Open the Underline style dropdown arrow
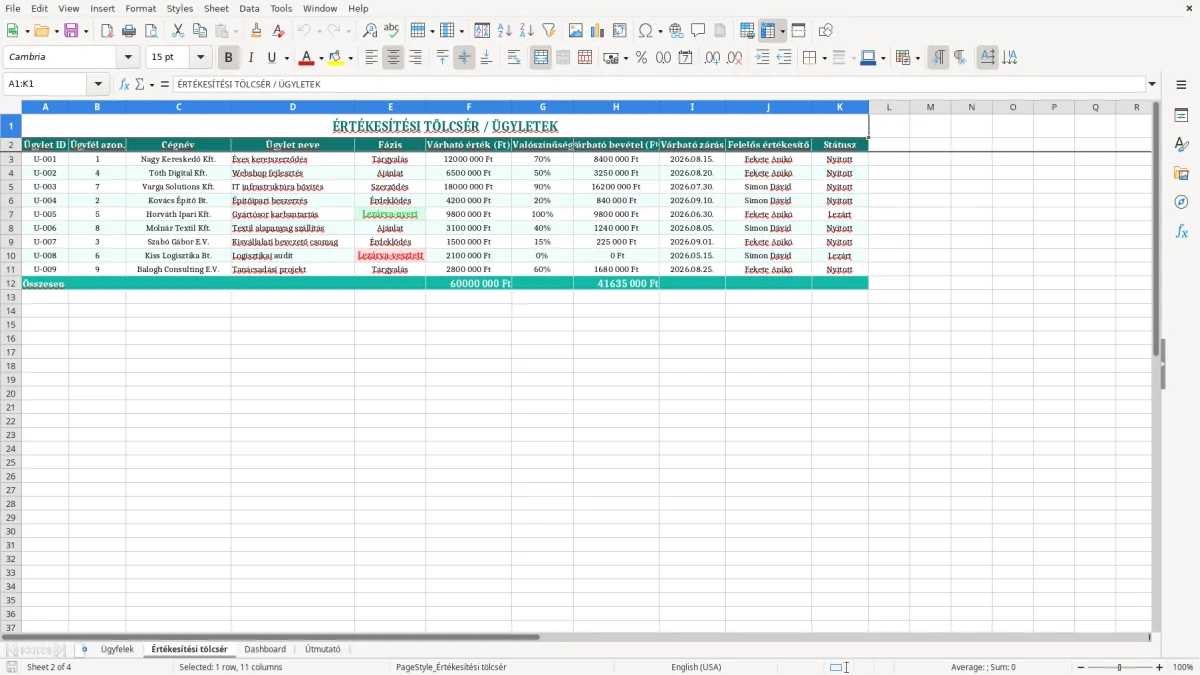The image size is (1200, 675). (286, 58)
